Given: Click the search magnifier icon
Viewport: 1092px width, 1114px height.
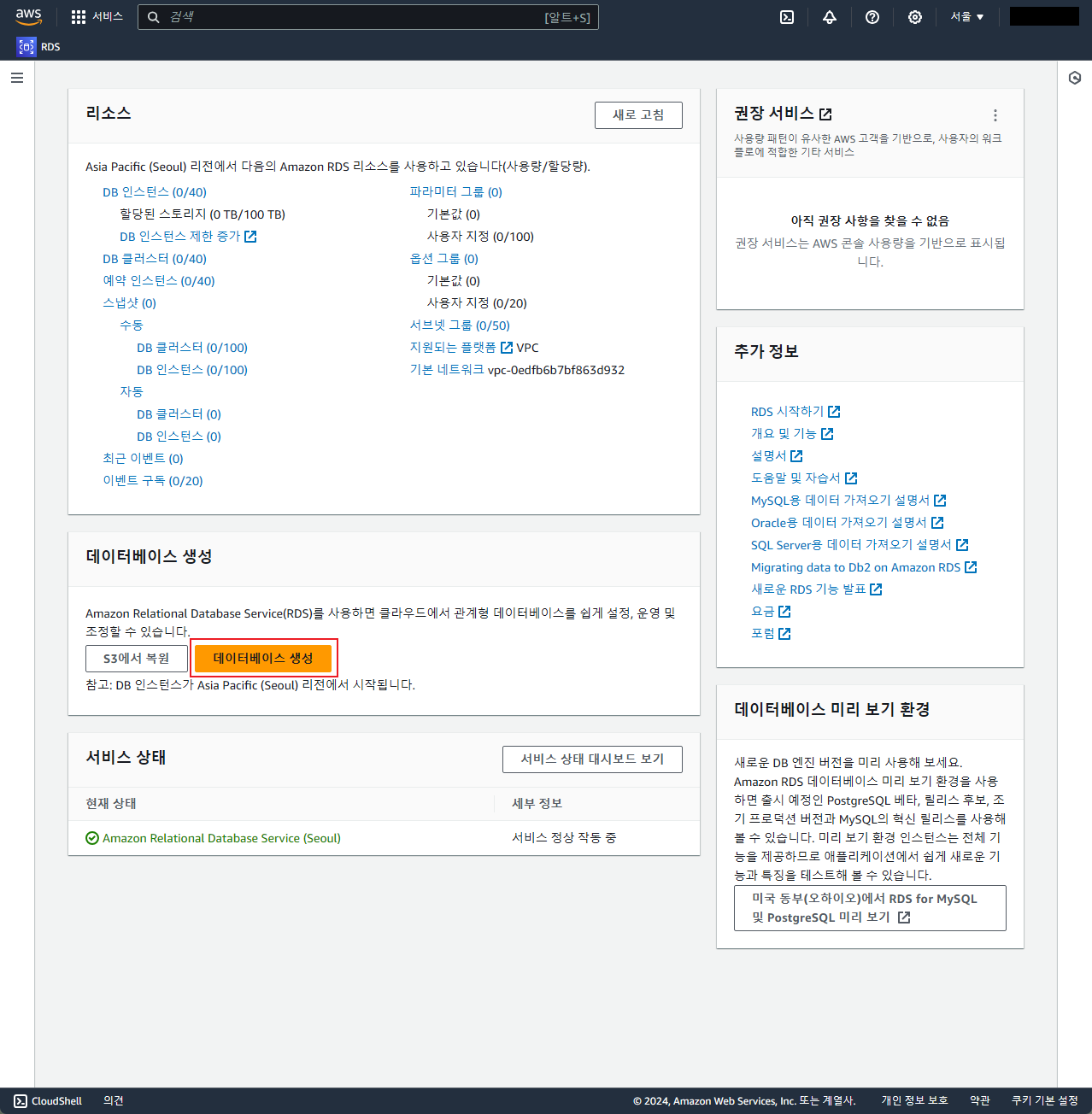Looking at the screenshot, I should [154, 17].
